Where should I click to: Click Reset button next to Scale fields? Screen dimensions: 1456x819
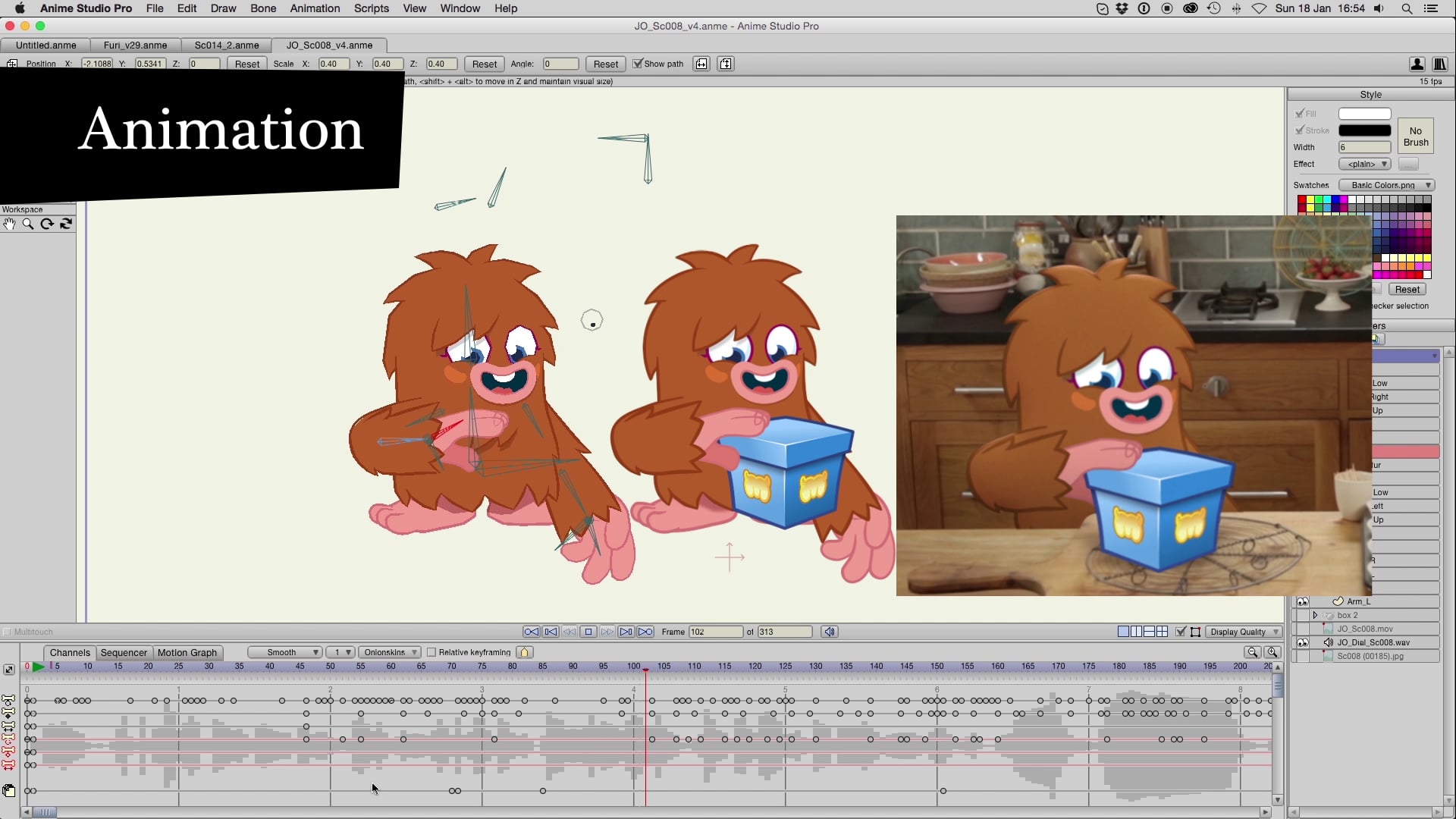tap(485, 64)
